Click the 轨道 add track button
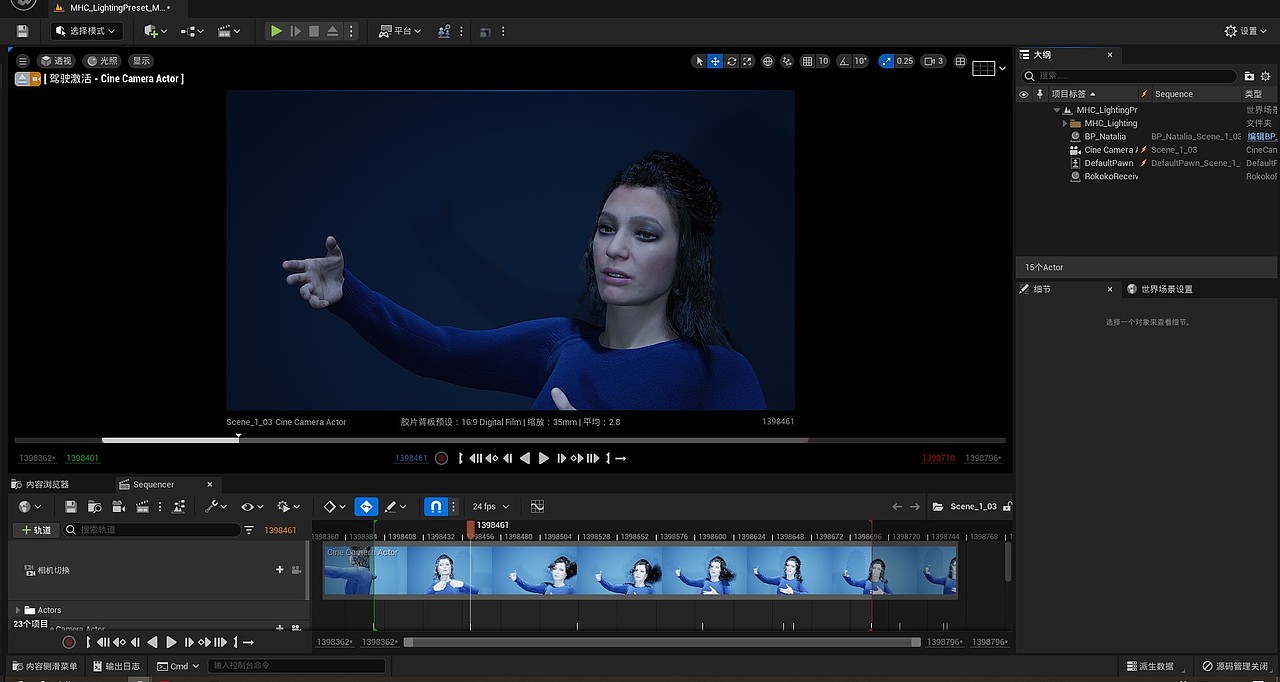The height and width of the screenshot is (682, 1280). pos(36,530)
